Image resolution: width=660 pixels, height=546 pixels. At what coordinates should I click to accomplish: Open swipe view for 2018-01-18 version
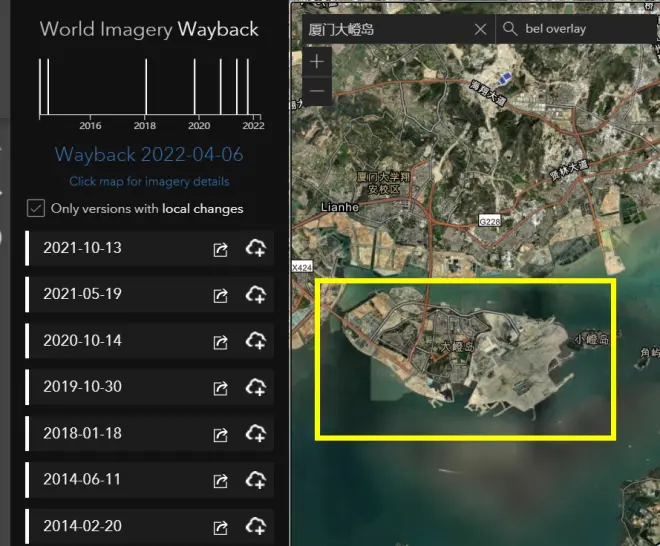(x=220, y=434)
